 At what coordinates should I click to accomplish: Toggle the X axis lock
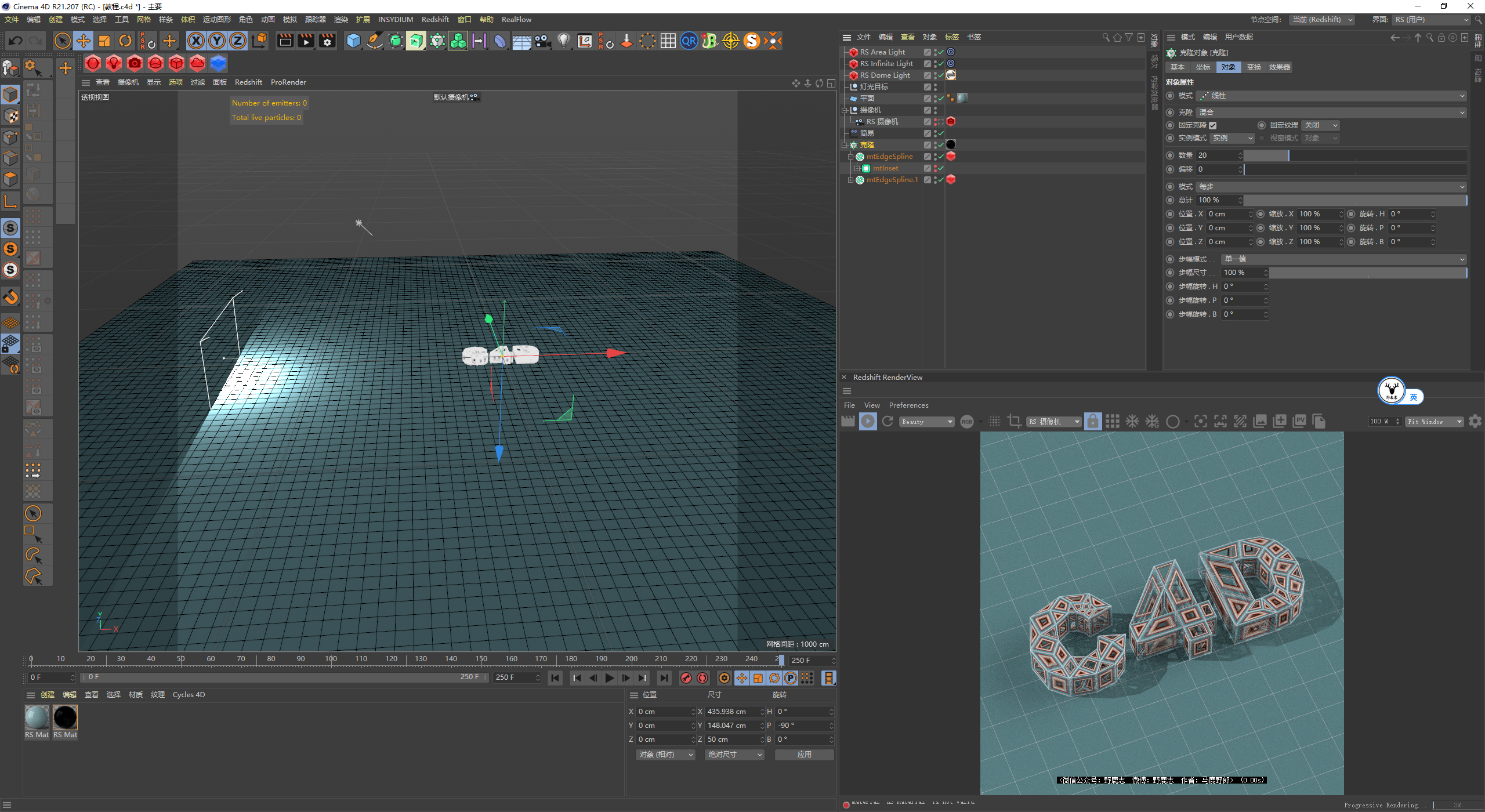(196, 41)
